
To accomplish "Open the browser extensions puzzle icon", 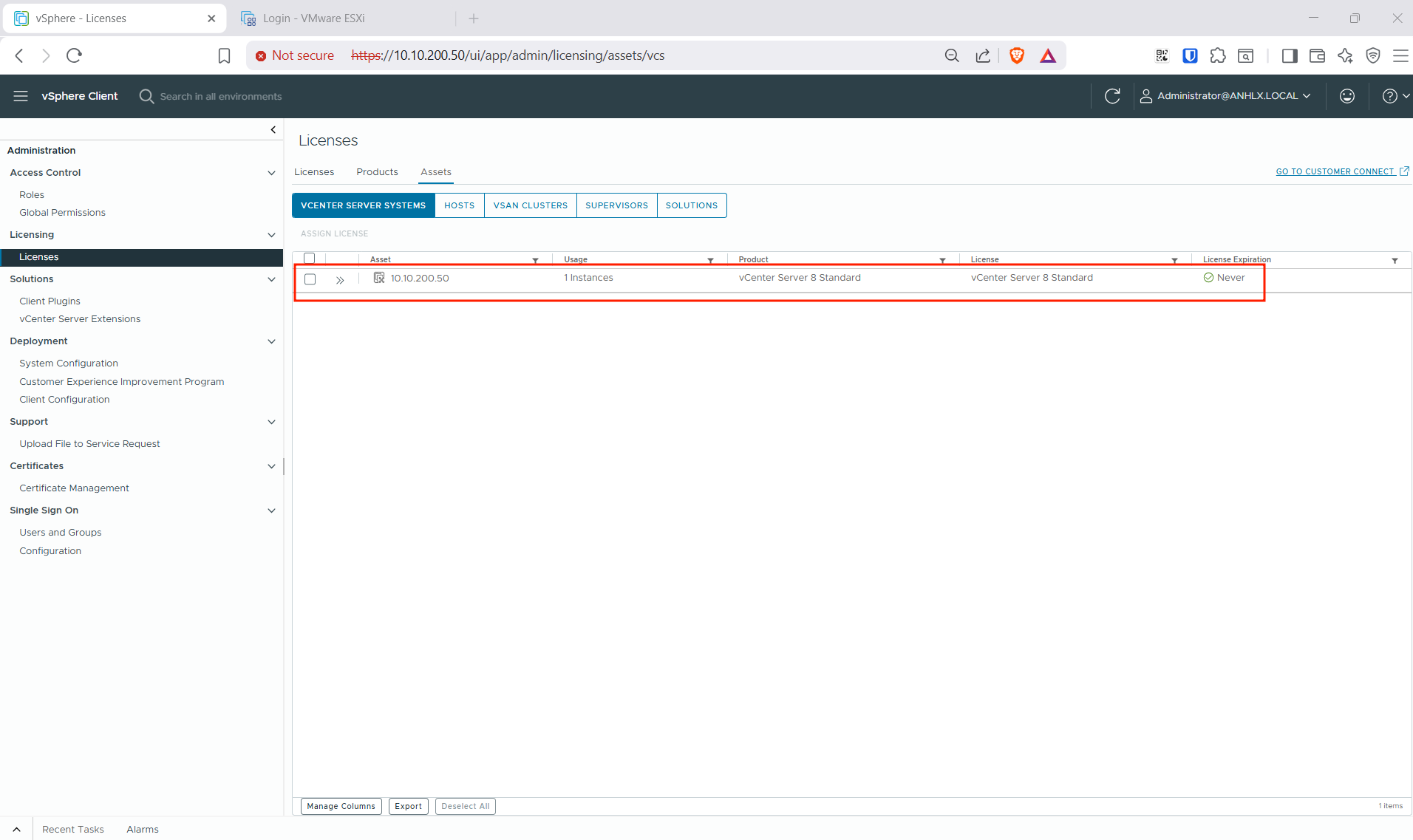I will (1218, 55).
